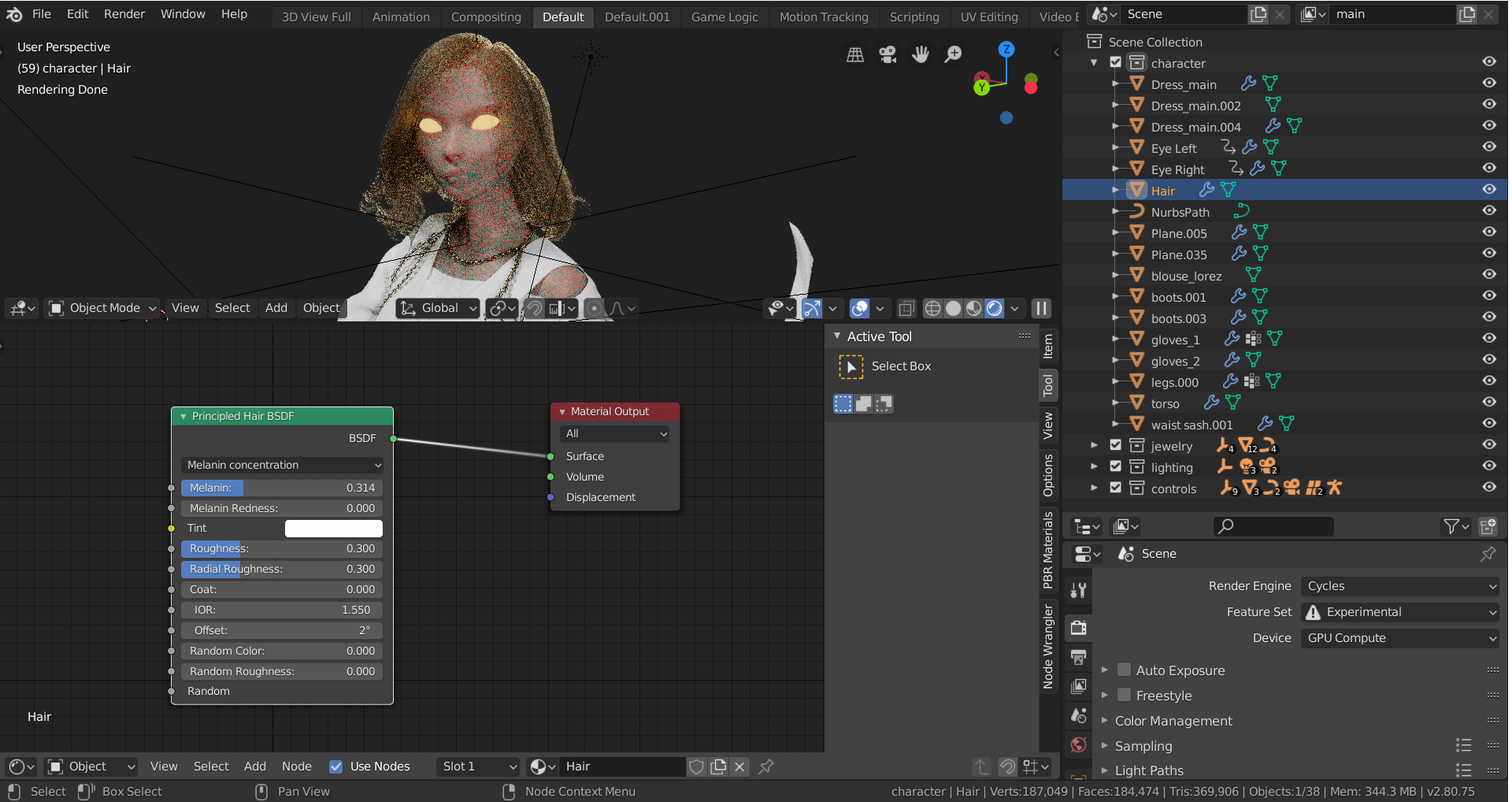Click the zoom magnifier icon in viewport
This screenshot has width=1512, height=802.
pyautogui.click(x=953, y=54)
